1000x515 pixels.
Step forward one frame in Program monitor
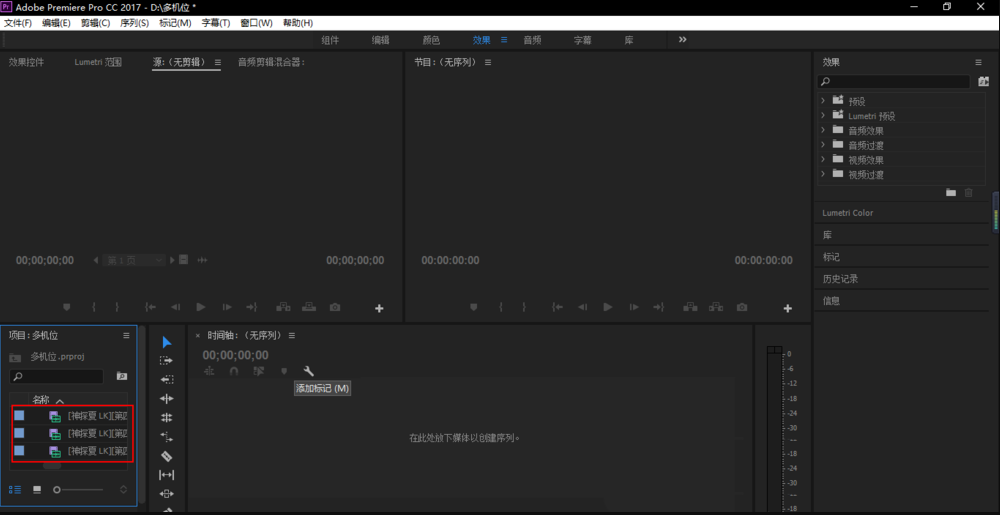tap(634, 307)
